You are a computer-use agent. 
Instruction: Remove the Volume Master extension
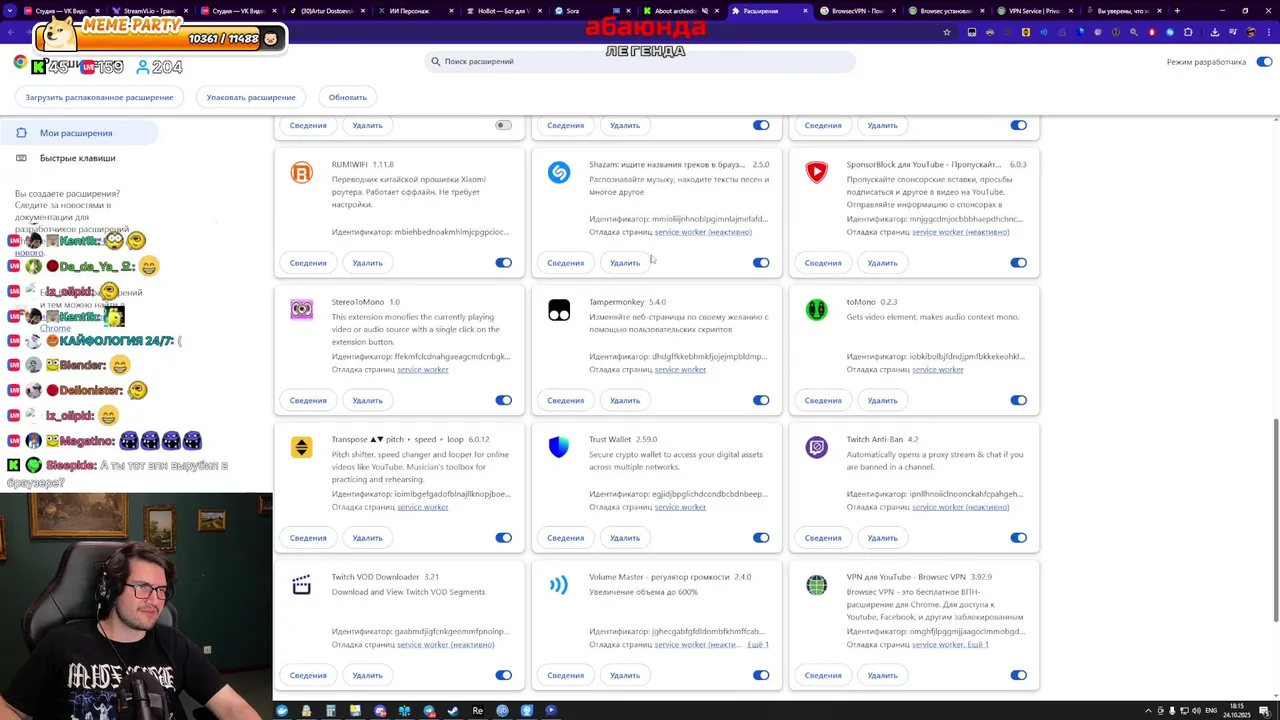(x=625, y=675)
